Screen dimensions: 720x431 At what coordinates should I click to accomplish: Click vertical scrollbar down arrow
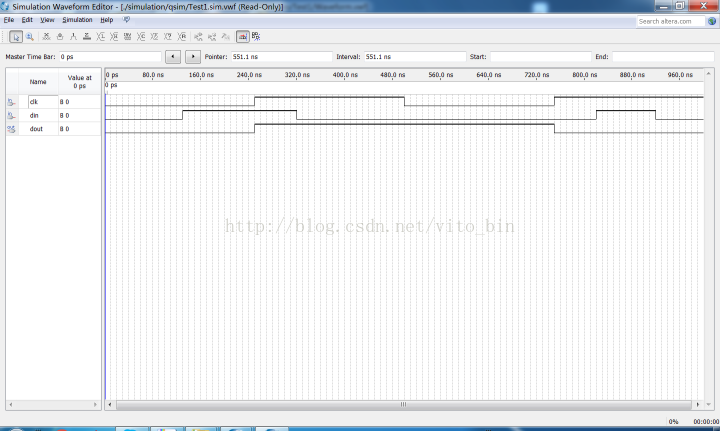tap(709, 404)
